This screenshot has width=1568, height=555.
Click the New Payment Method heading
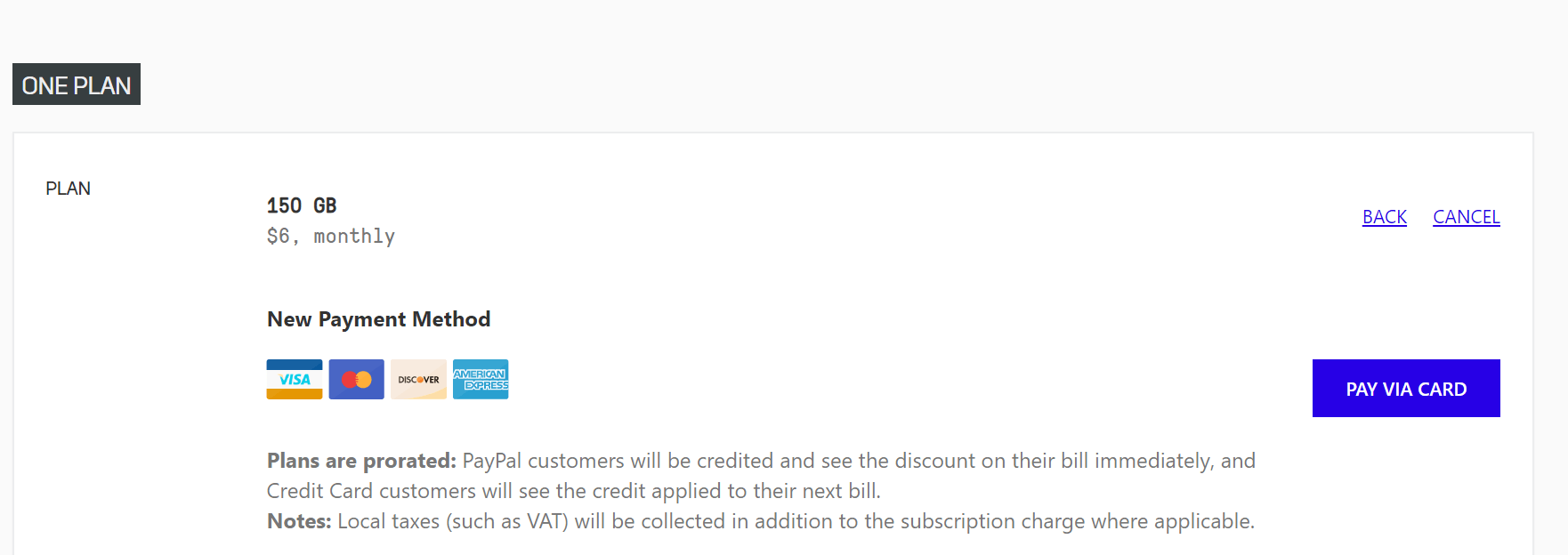tap(378, 318)
